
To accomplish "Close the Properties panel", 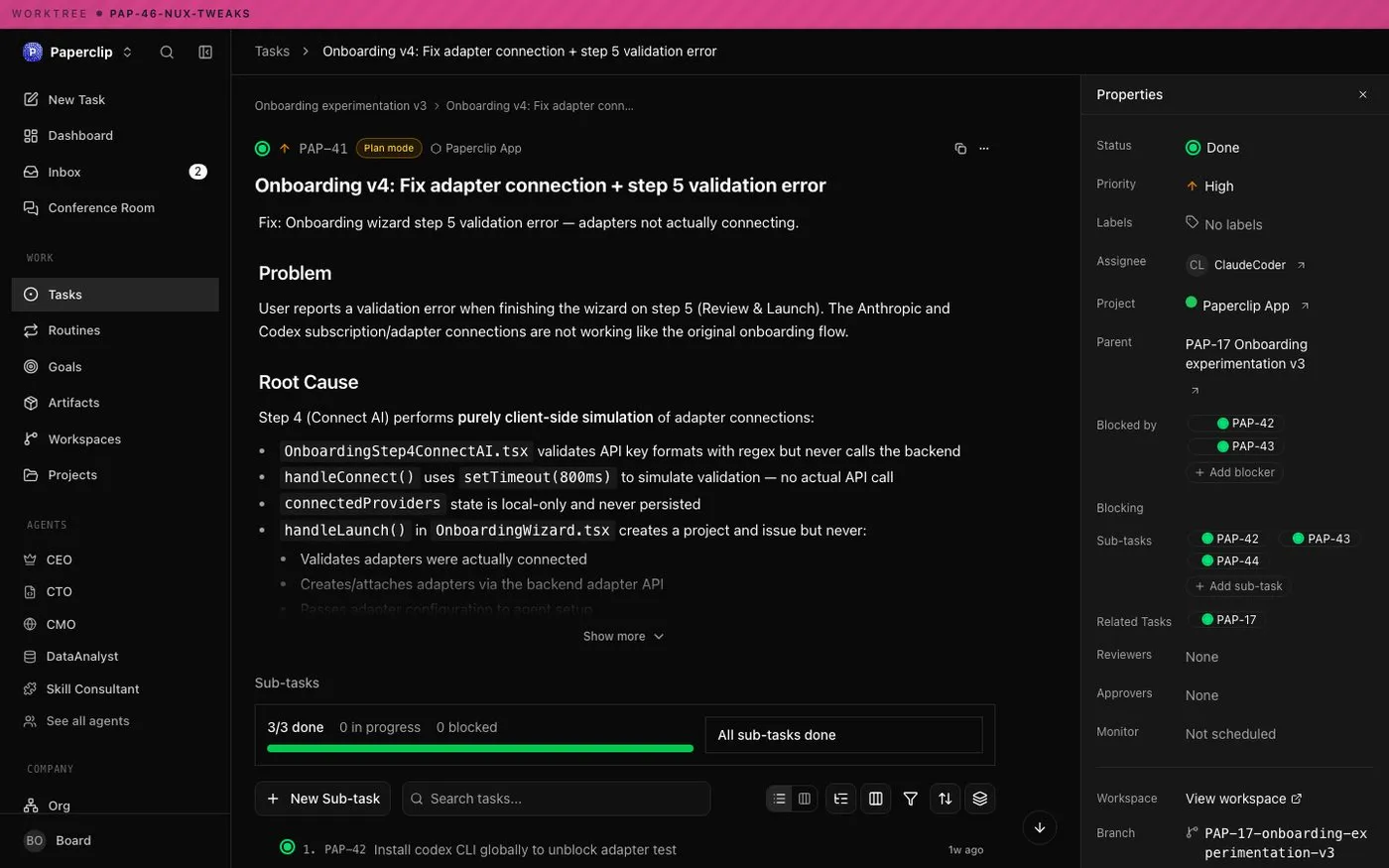I will [1363, 95].
